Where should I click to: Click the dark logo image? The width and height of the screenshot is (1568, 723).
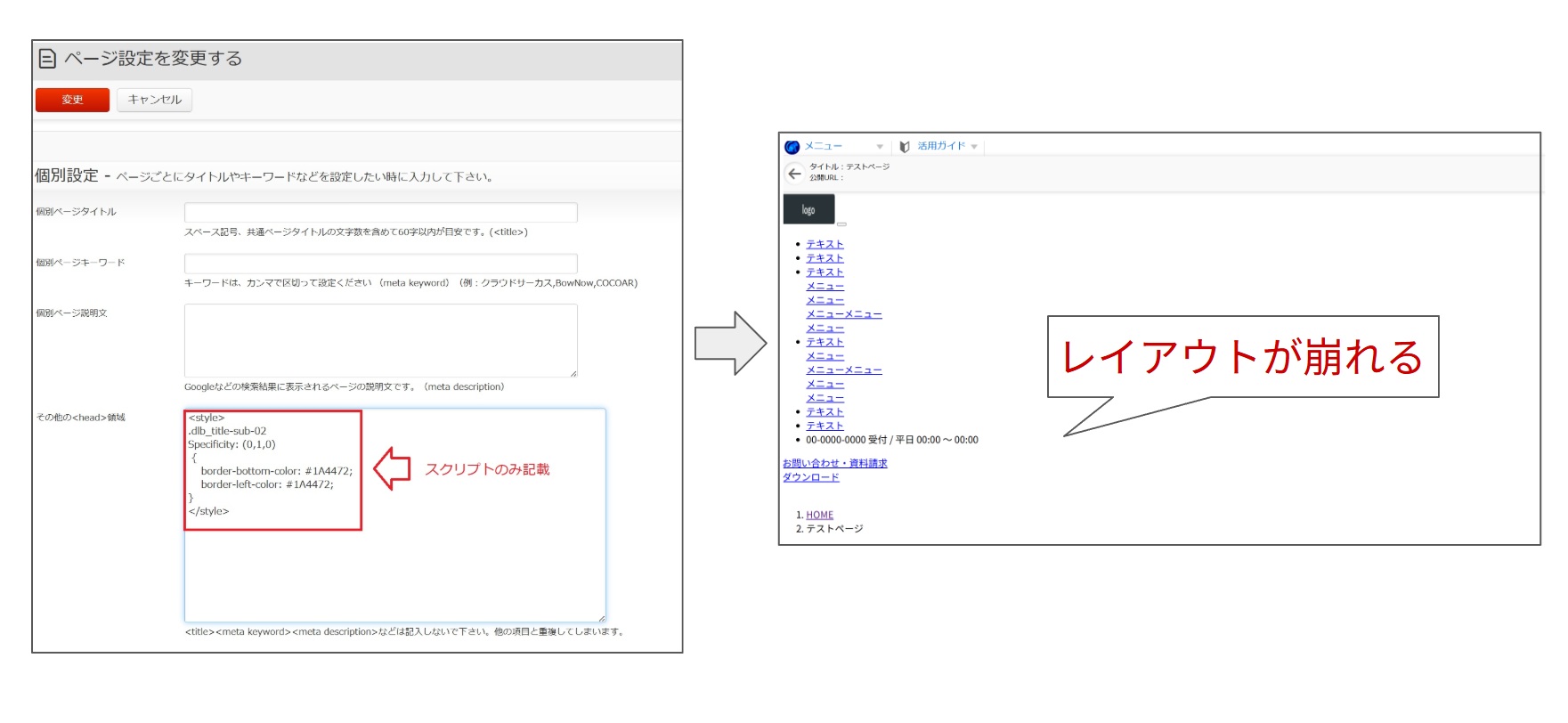pos(808,209)
